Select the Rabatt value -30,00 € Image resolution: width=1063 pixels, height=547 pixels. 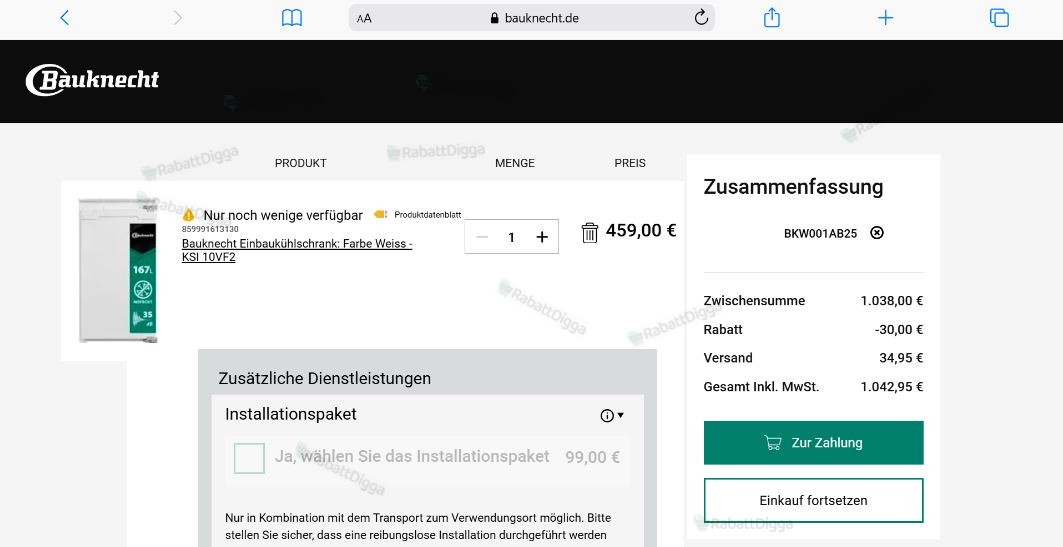coord(898,329)
